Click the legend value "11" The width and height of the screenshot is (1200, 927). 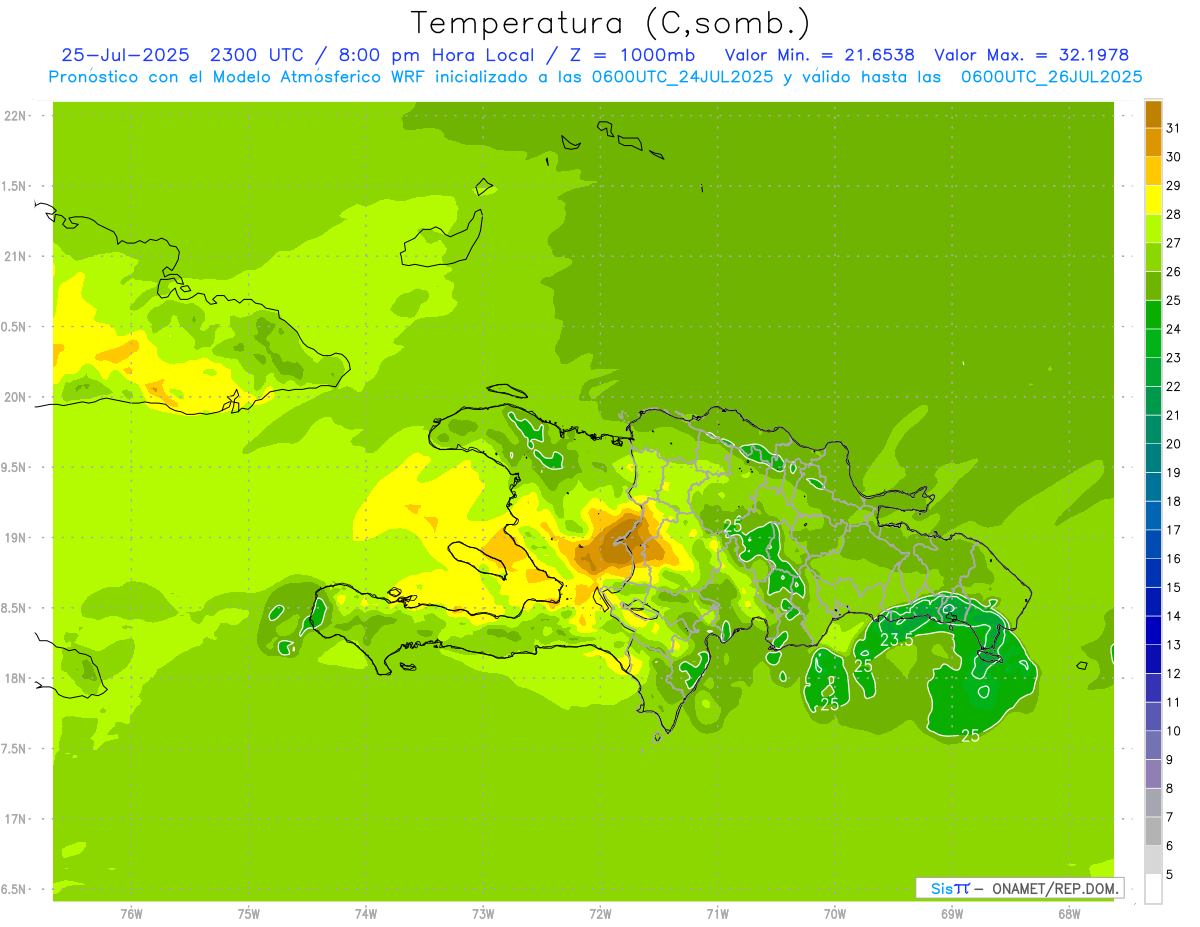pyautogui.click(x=1174, y=702)
